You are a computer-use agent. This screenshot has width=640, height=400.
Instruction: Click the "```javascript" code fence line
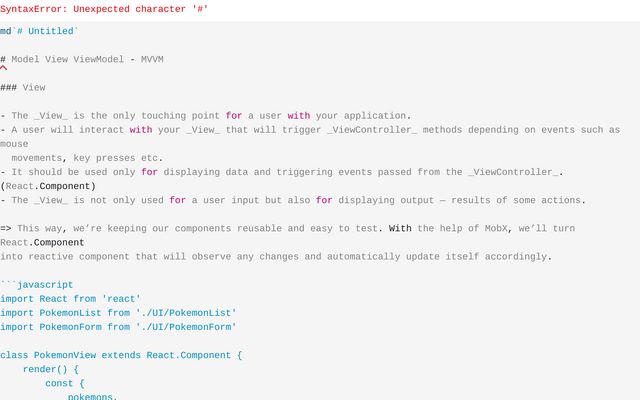37,284
